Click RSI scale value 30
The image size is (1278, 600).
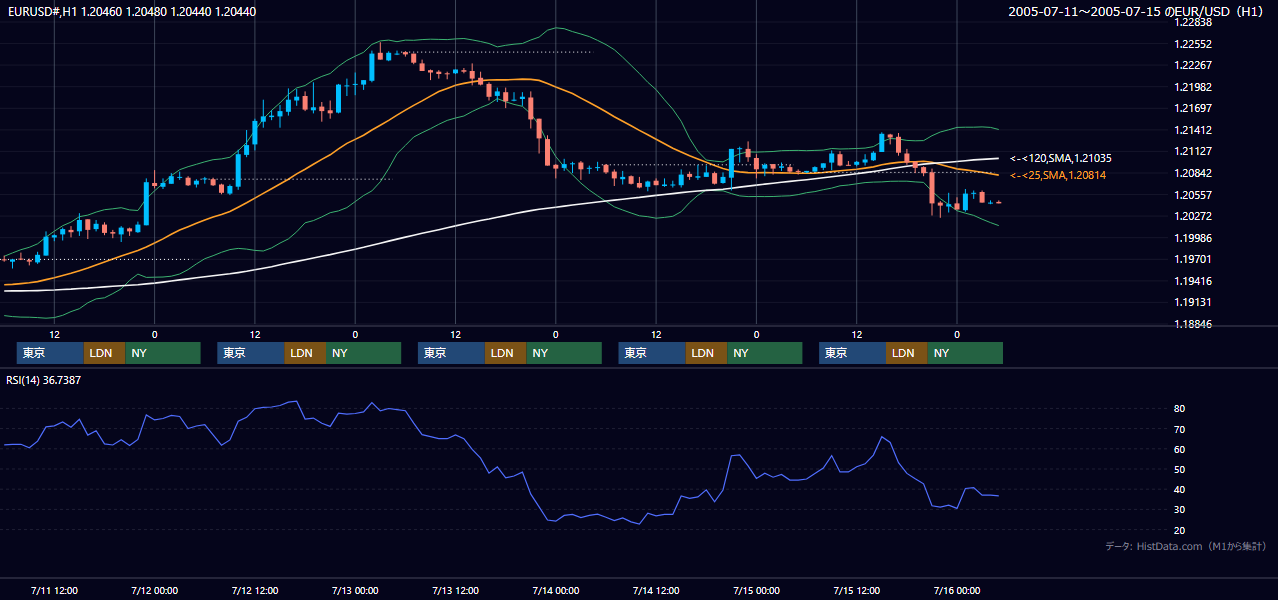click(x=1180, y=509)
